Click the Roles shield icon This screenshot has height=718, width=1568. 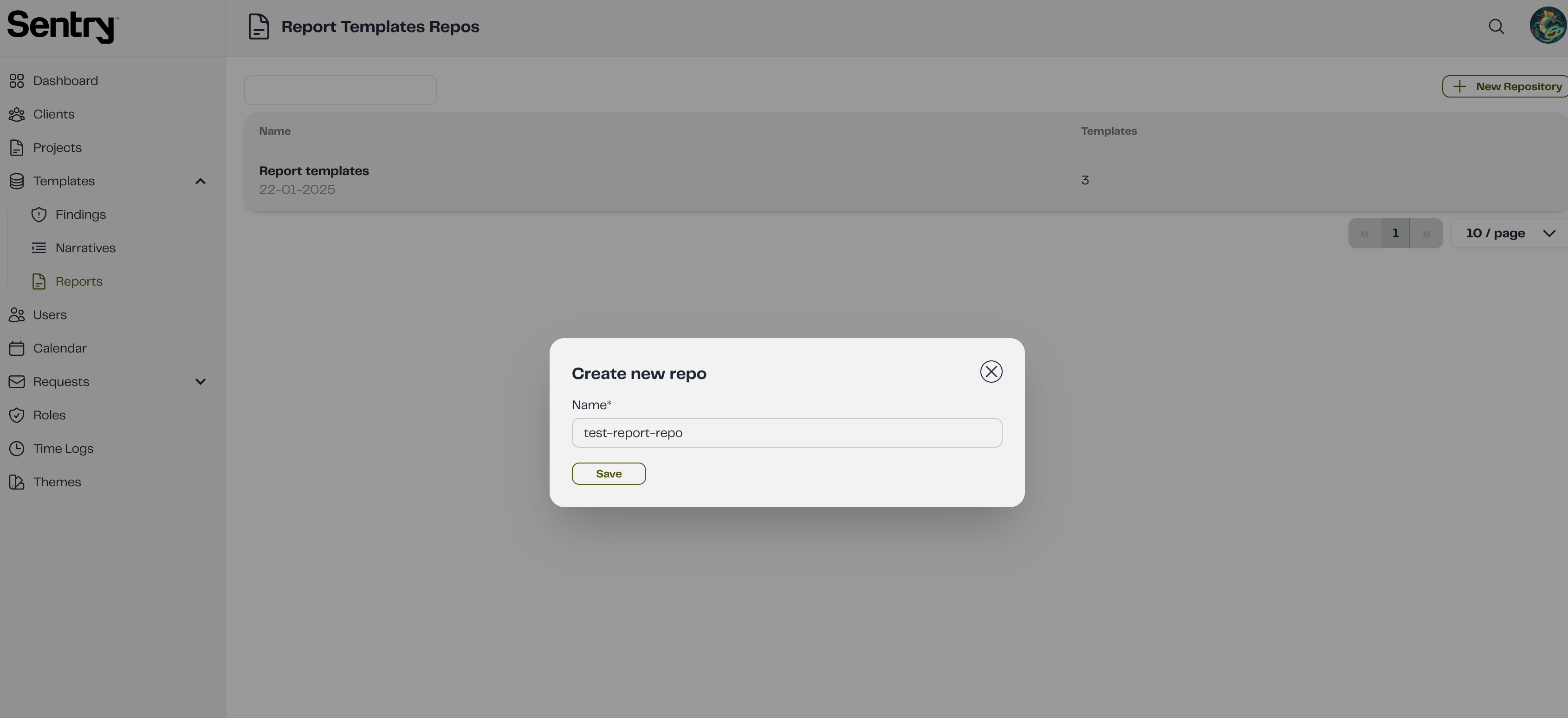click(16, 415)
